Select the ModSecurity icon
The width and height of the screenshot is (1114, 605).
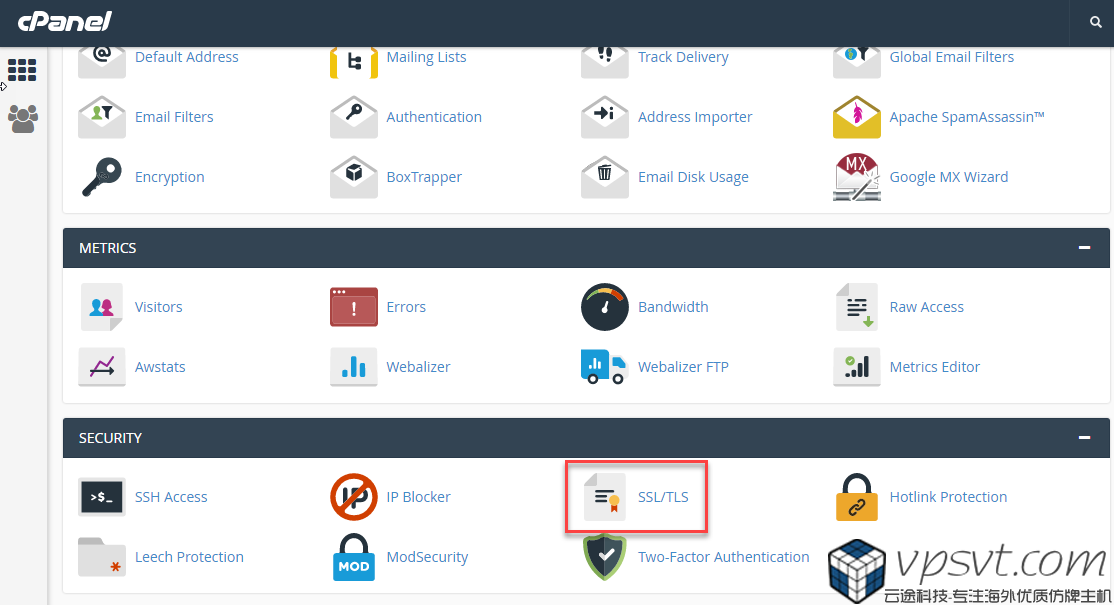click(x=353, y=557)
